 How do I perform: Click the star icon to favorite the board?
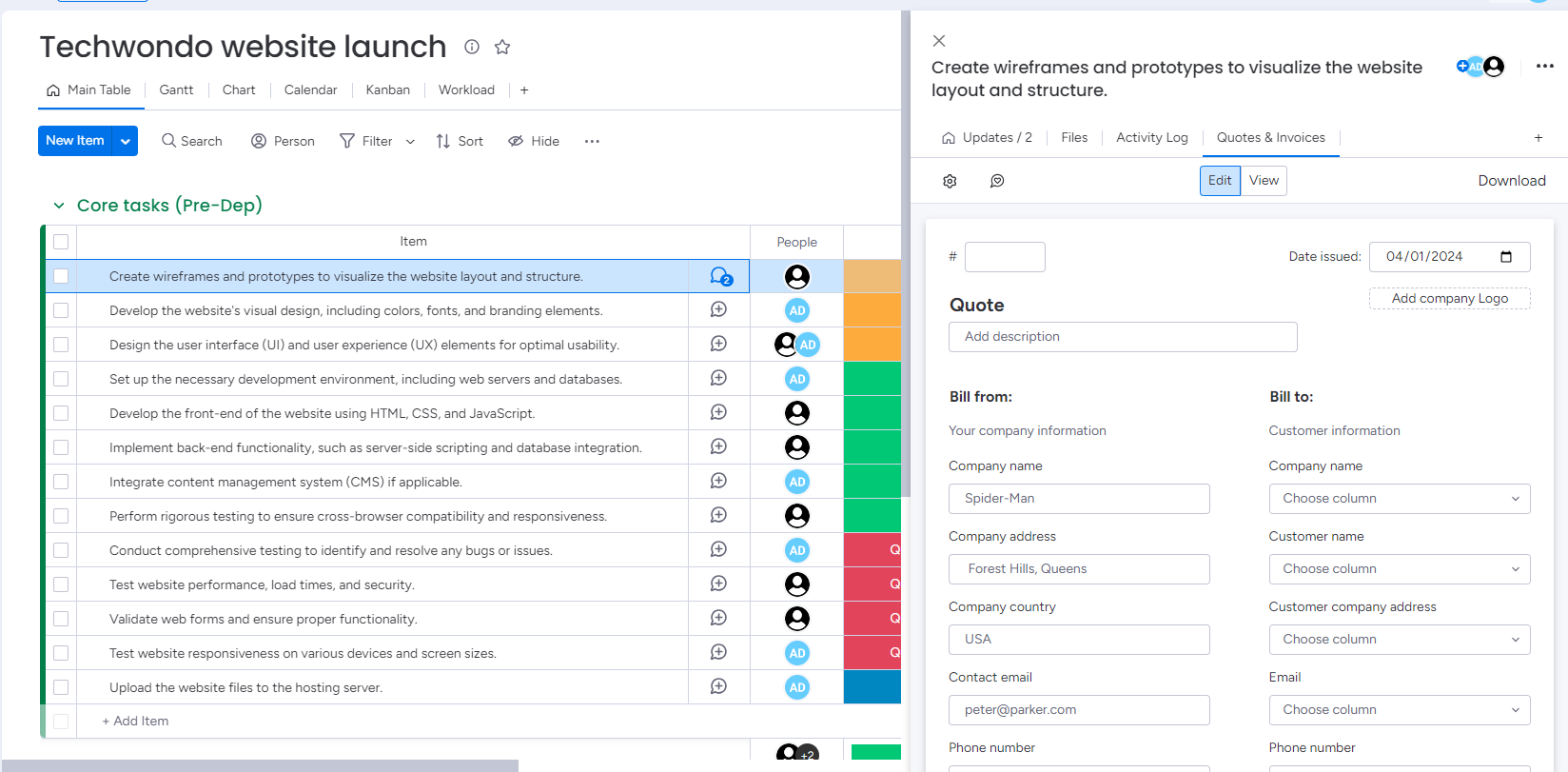(x=502, y=47)
